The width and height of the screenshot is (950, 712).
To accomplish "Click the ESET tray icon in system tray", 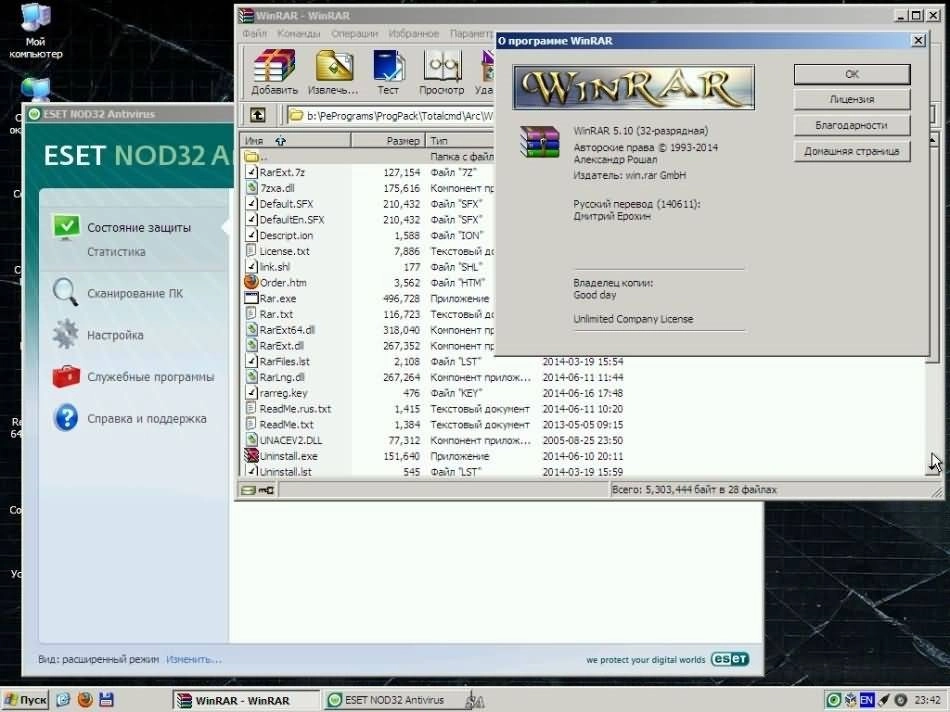I will point(834,700).
